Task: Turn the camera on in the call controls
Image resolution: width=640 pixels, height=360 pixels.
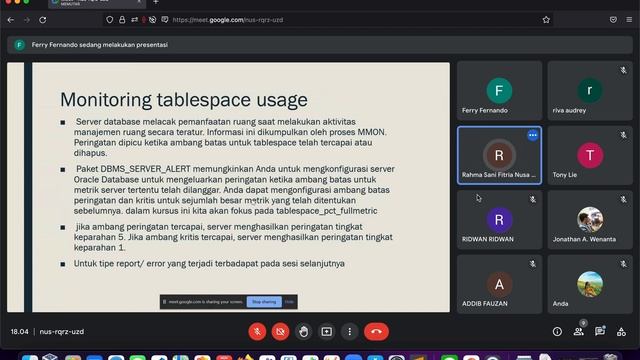Action: pyautogui.click(x=280, y=331)
